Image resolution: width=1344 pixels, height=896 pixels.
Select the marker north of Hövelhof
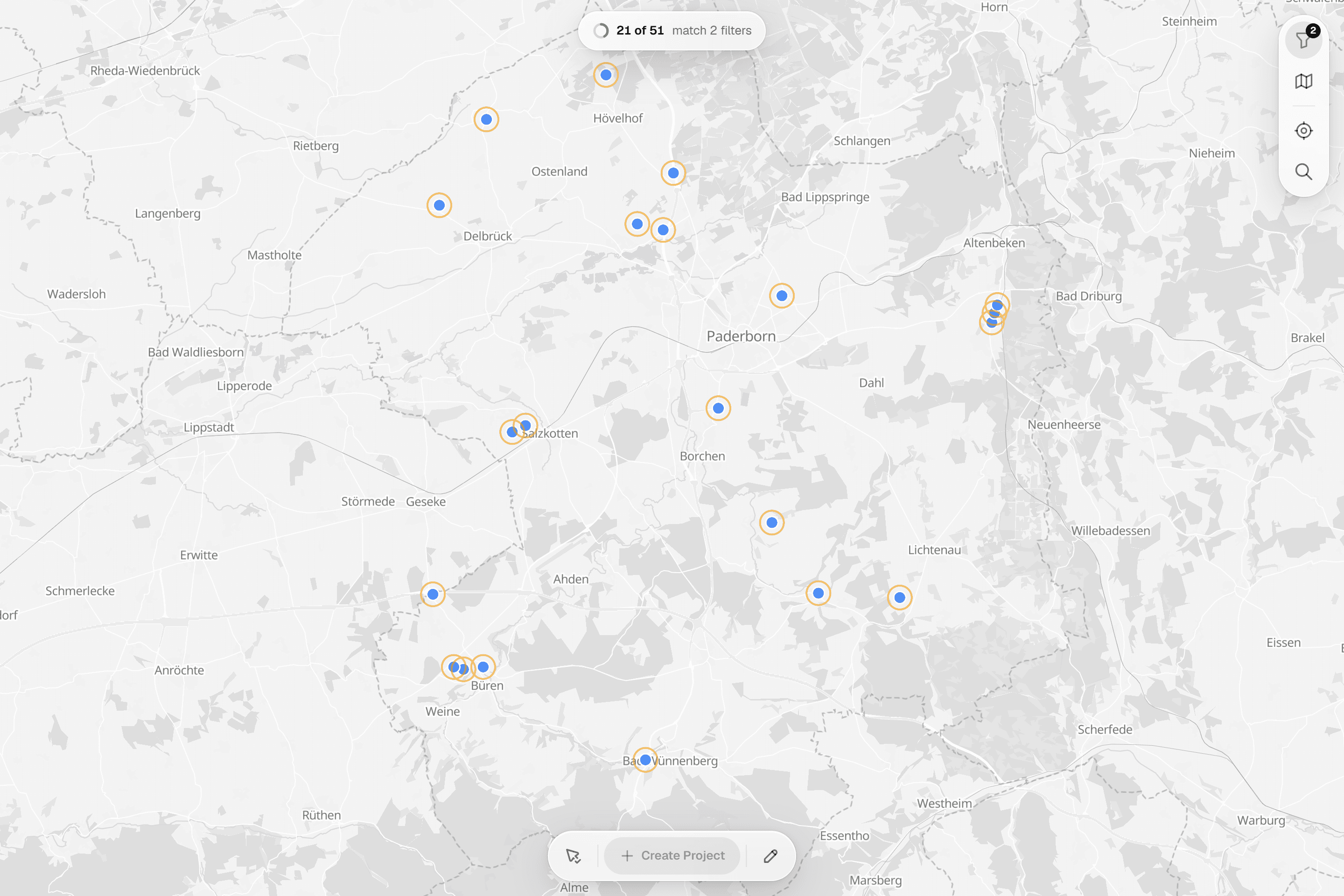point(606,75)
